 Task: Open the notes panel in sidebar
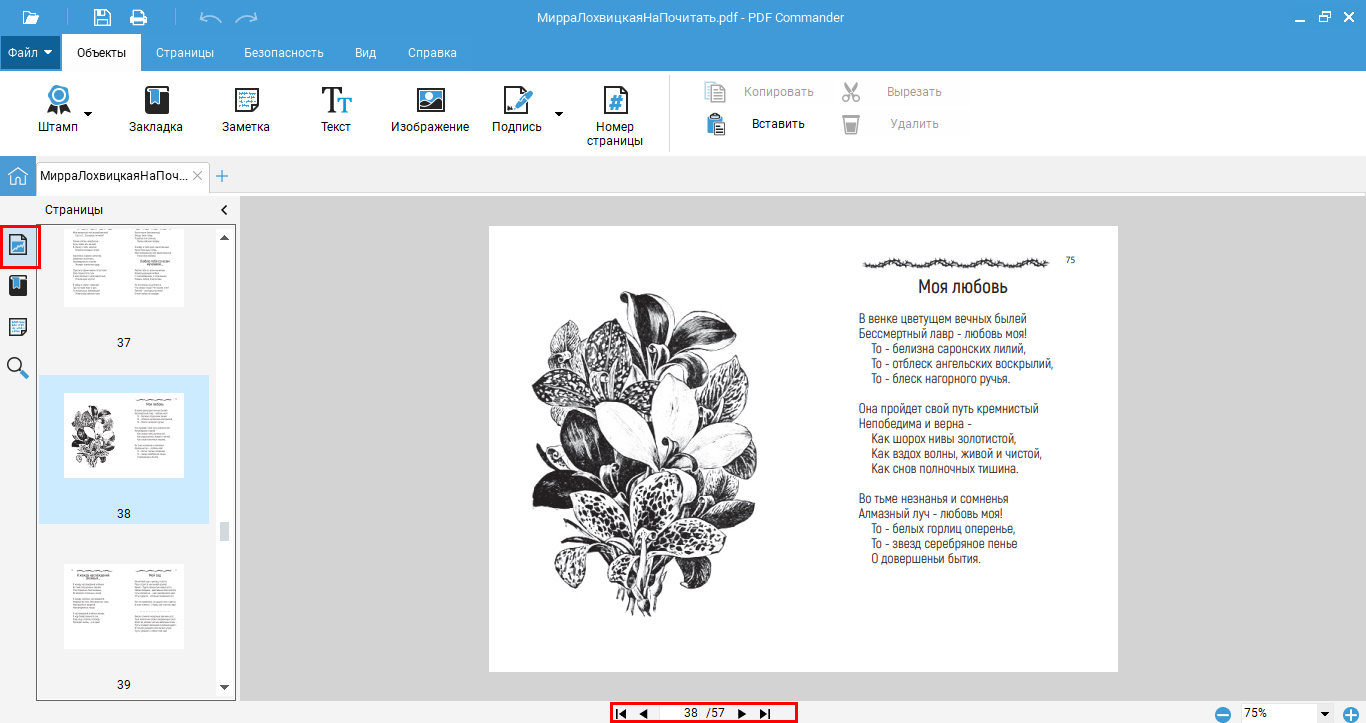pos(18,327)
